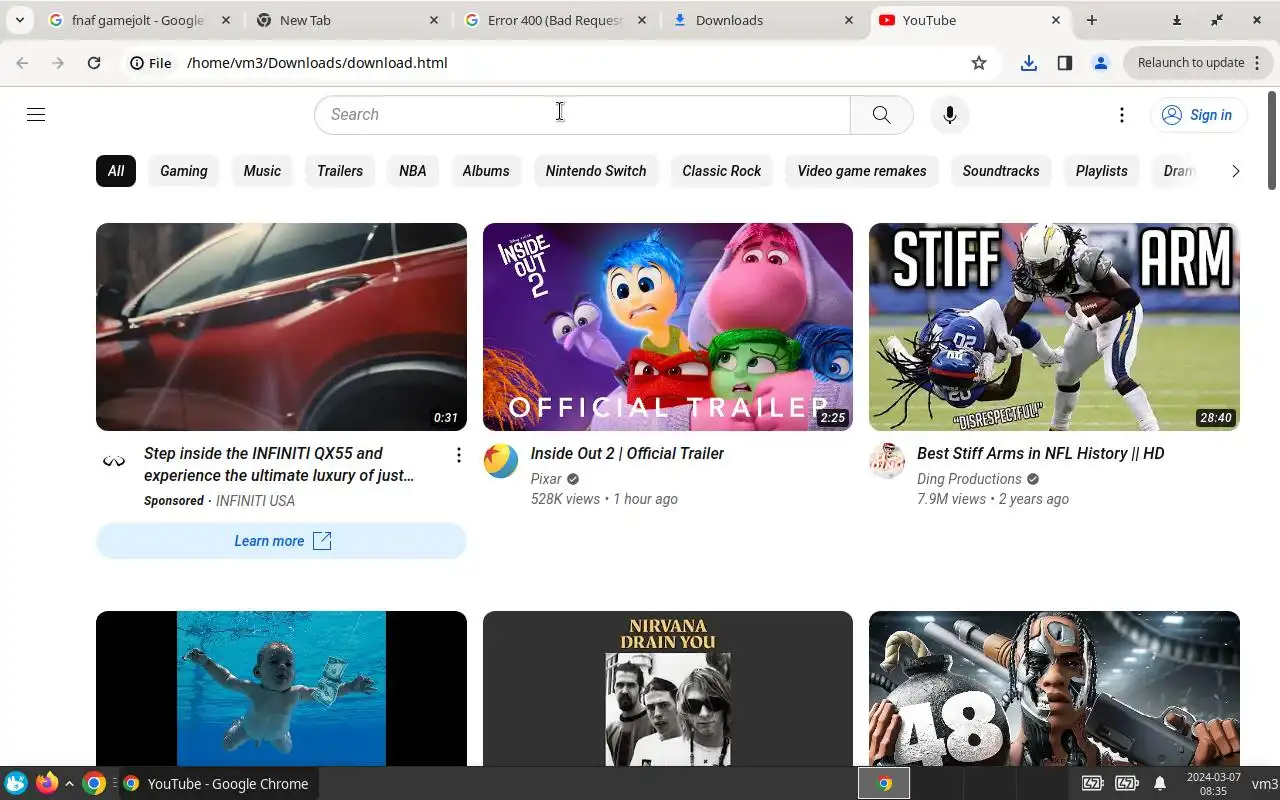Open 'Best Stiff Arms in NFL History' title
The width and height of the screenshot is (1280, 800).
coord(1040,454)
